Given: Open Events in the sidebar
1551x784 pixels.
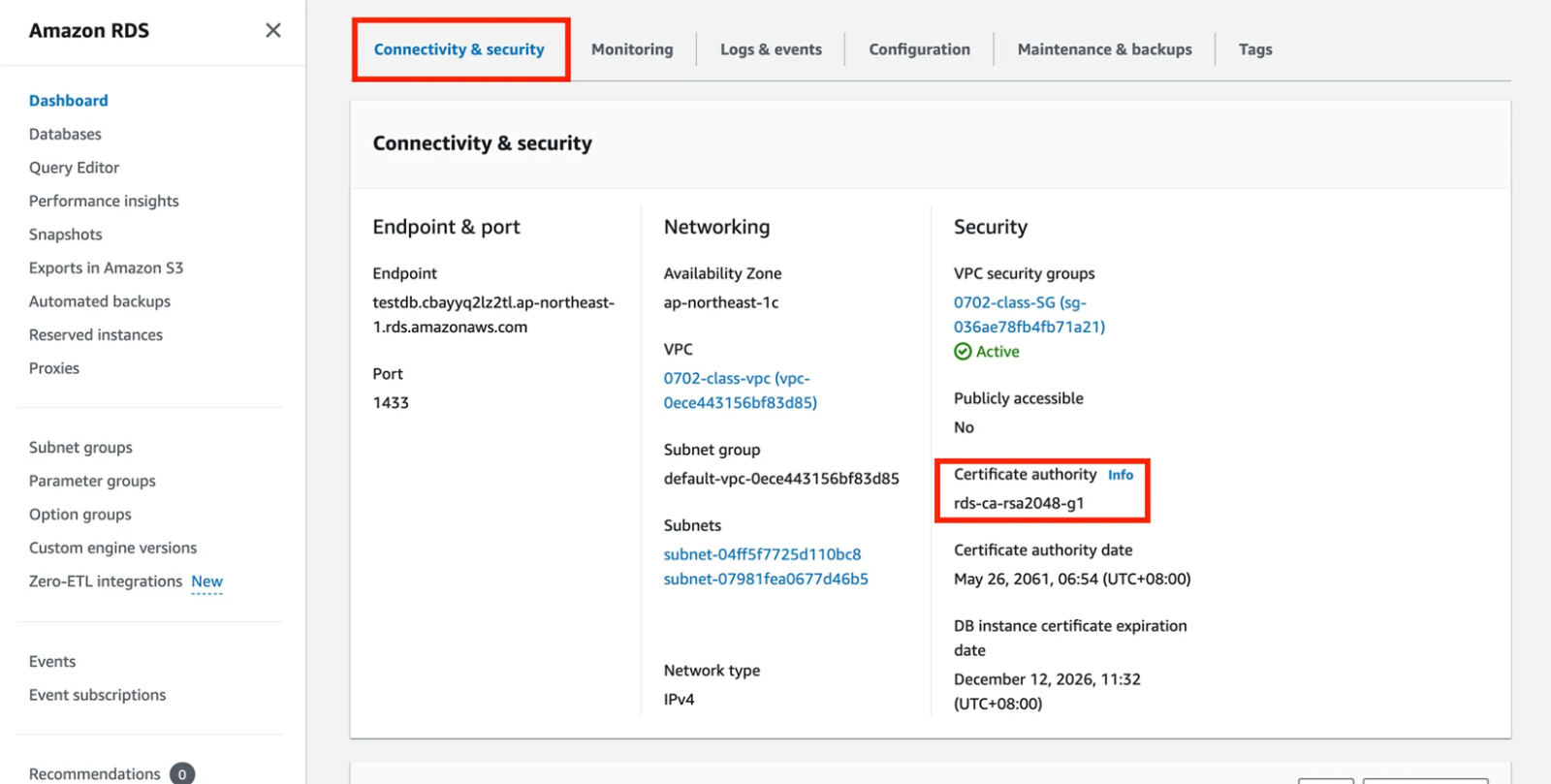Looking at the screenshot, I should click(x=52, y=662).
